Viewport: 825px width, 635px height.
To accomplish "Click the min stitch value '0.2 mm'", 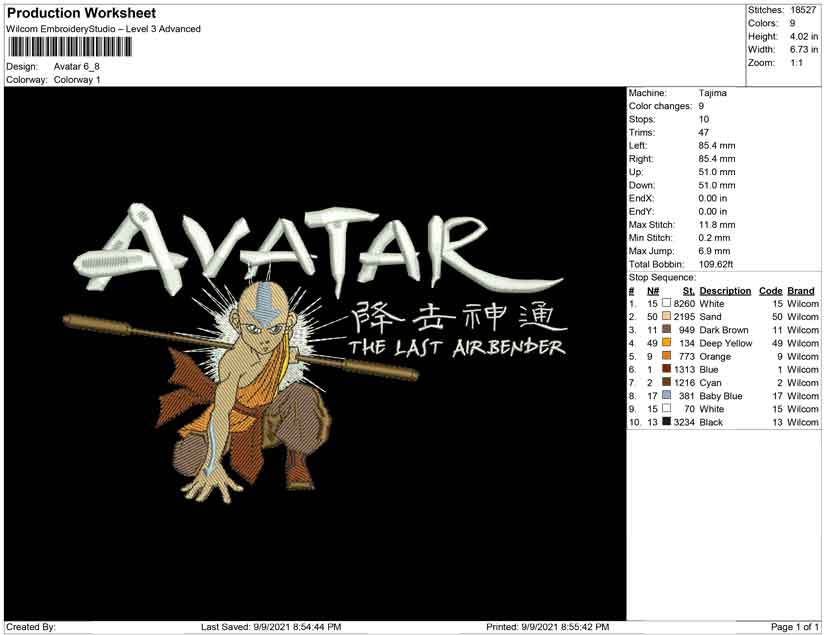I will point(715,238).
